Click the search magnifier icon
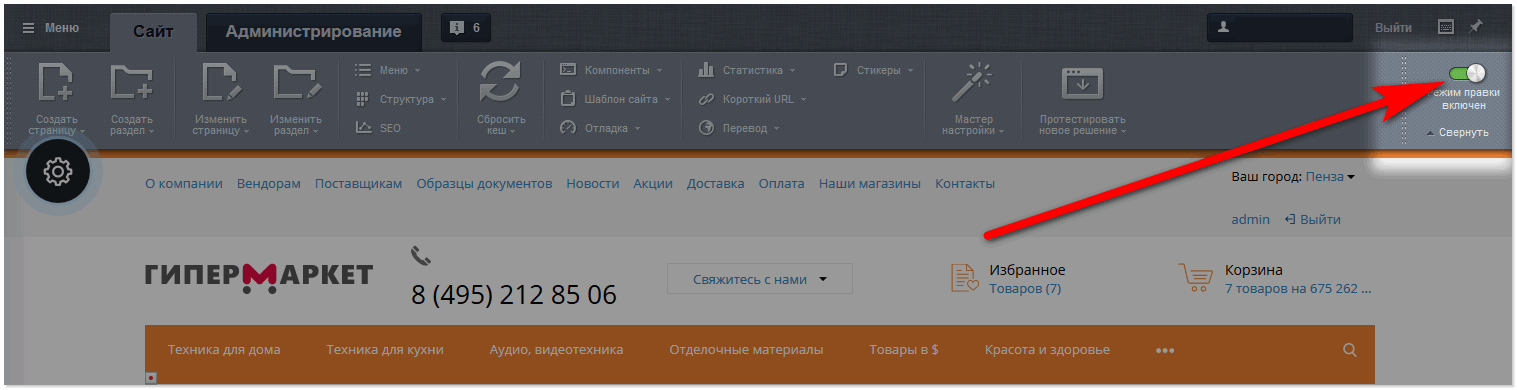 pyautogui.click(x=1350, y=350)
